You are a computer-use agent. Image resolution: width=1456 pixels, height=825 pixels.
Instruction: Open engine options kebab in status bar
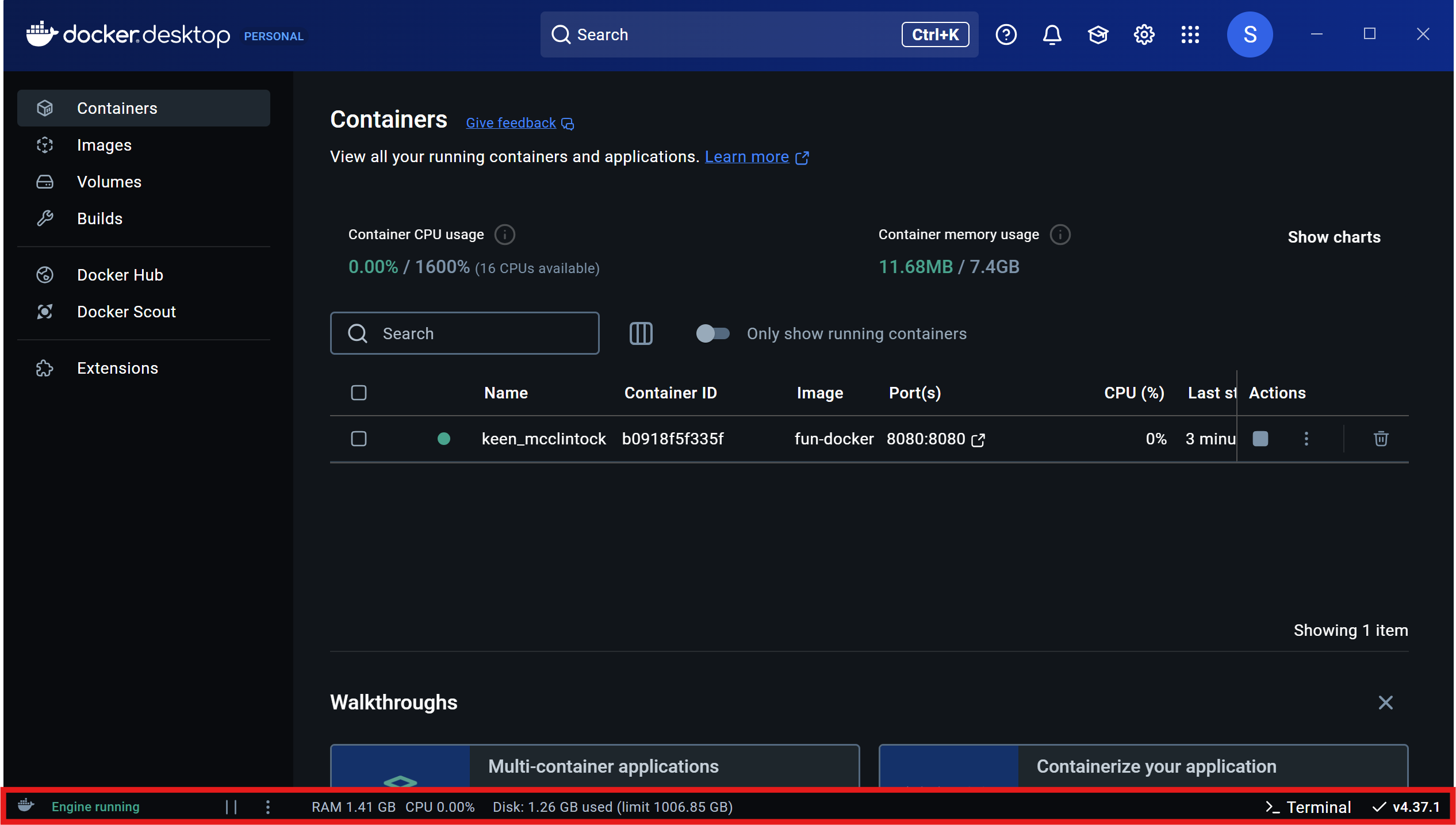pyautogui.click(x=267, y=807)
